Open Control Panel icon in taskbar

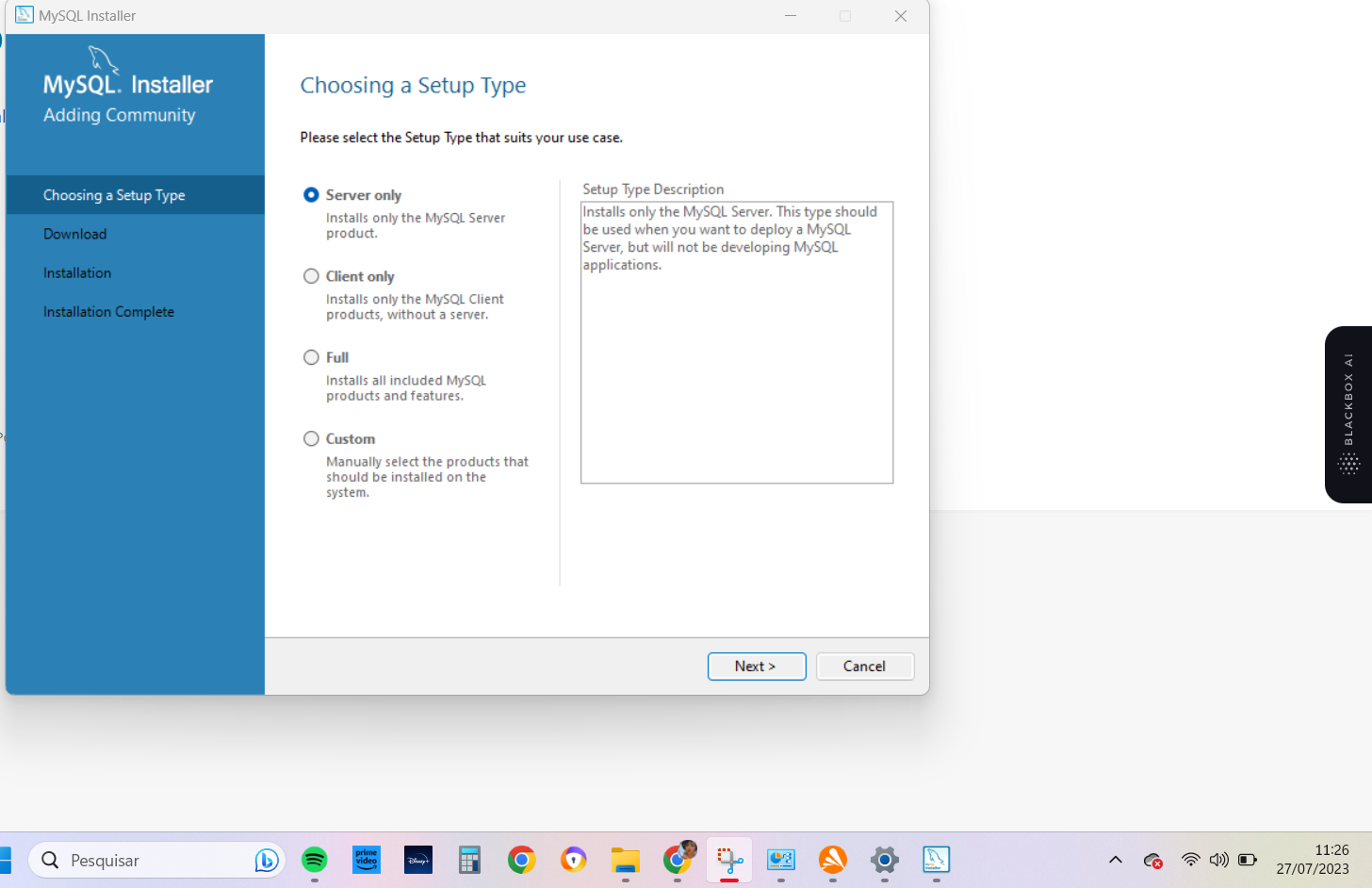click(x=781, y=860)
